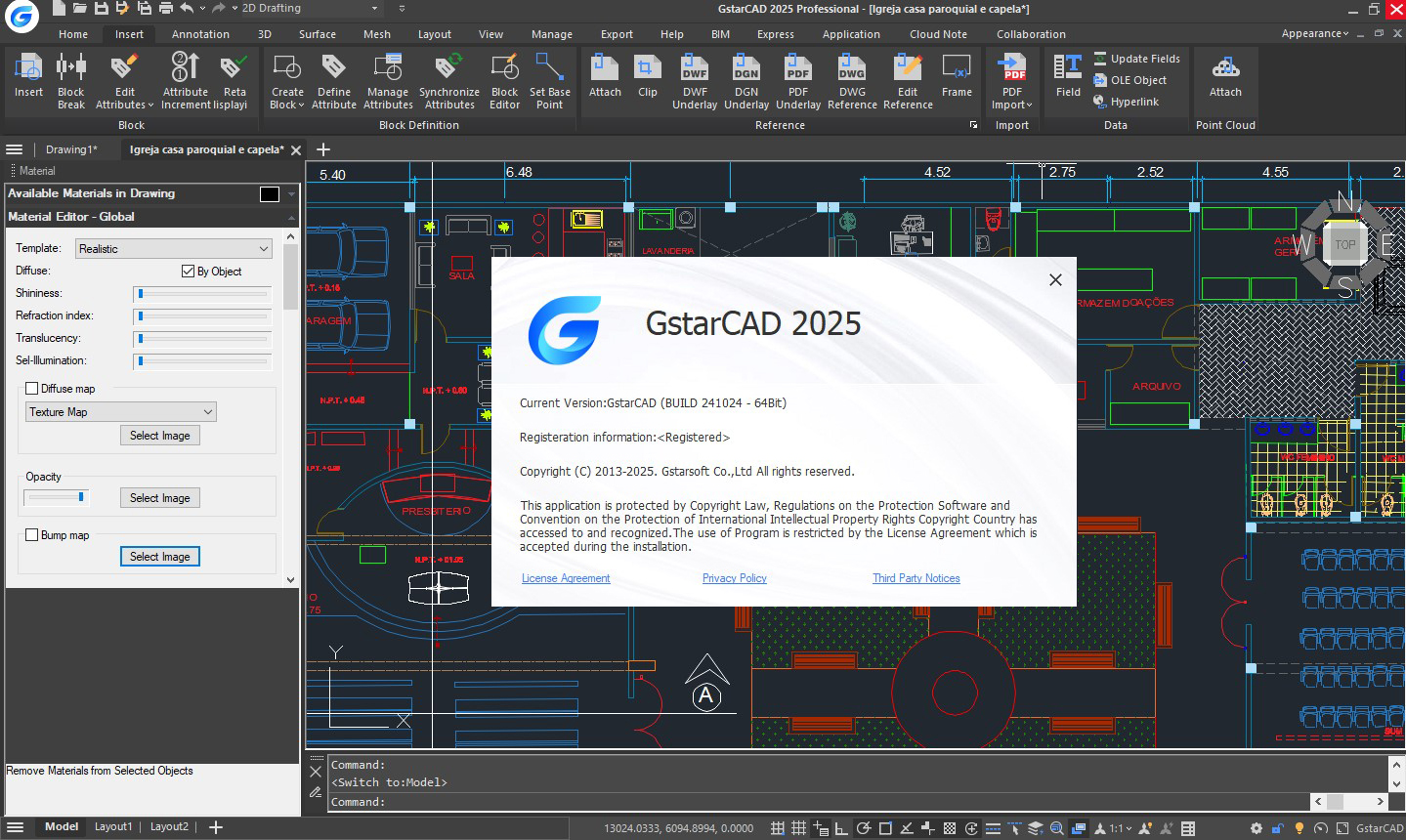The width and height of the screenshot is (1406, 840).
Task: Click the Undo arrow icon
Action: point(187,8)
